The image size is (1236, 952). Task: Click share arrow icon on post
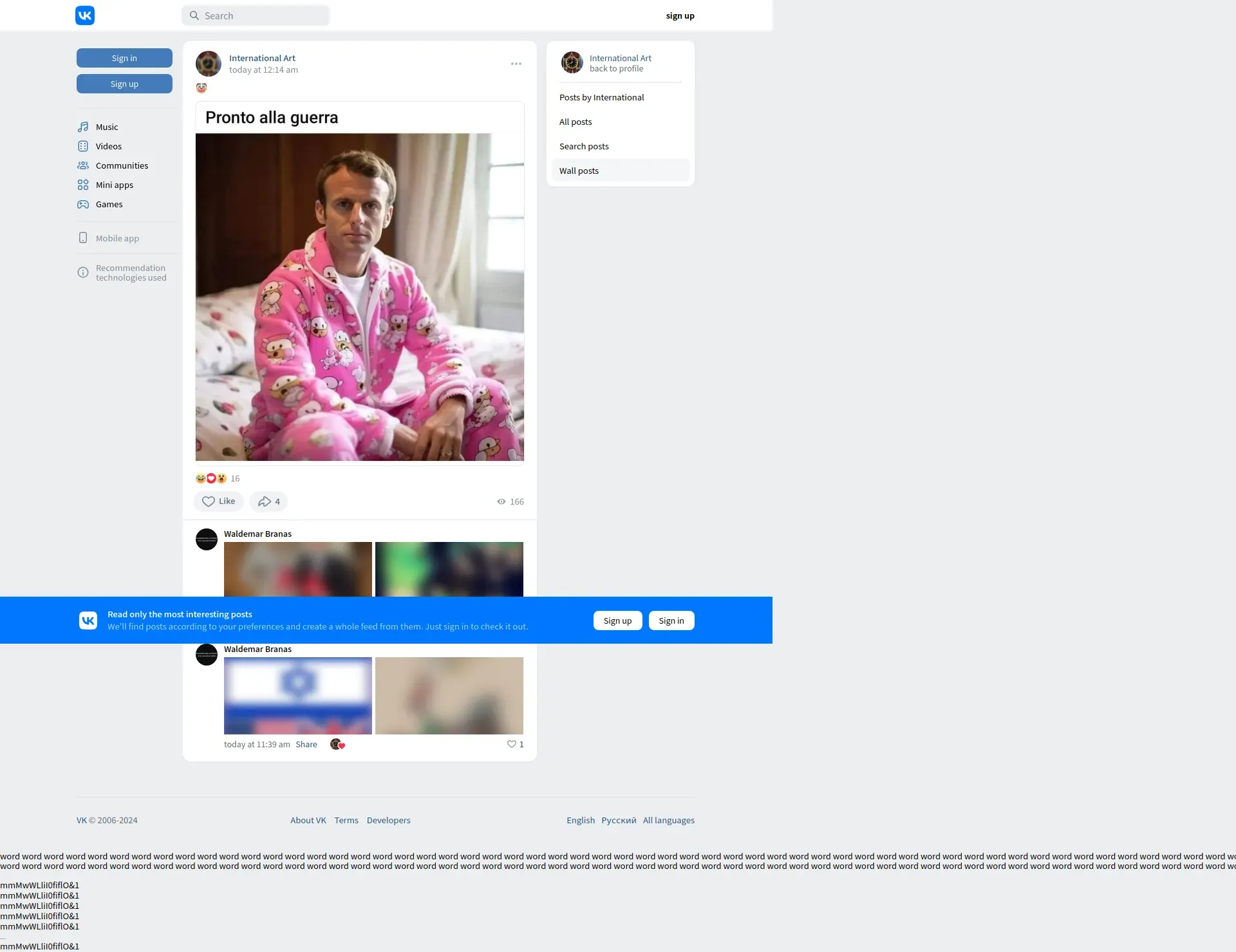tap(265, 501)
